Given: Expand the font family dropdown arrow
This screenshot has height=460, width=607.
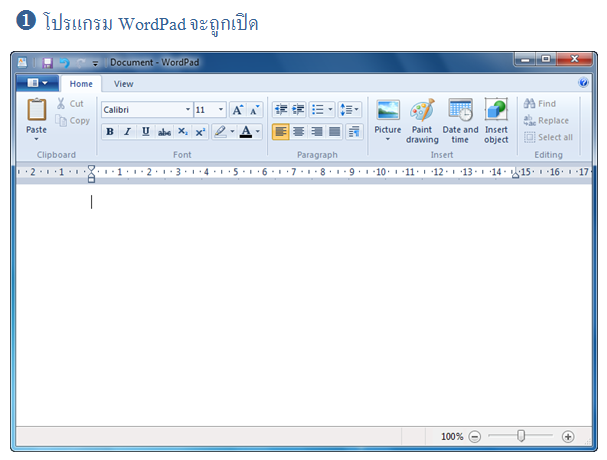Looking at the screenshot, I should pos(188,110).
